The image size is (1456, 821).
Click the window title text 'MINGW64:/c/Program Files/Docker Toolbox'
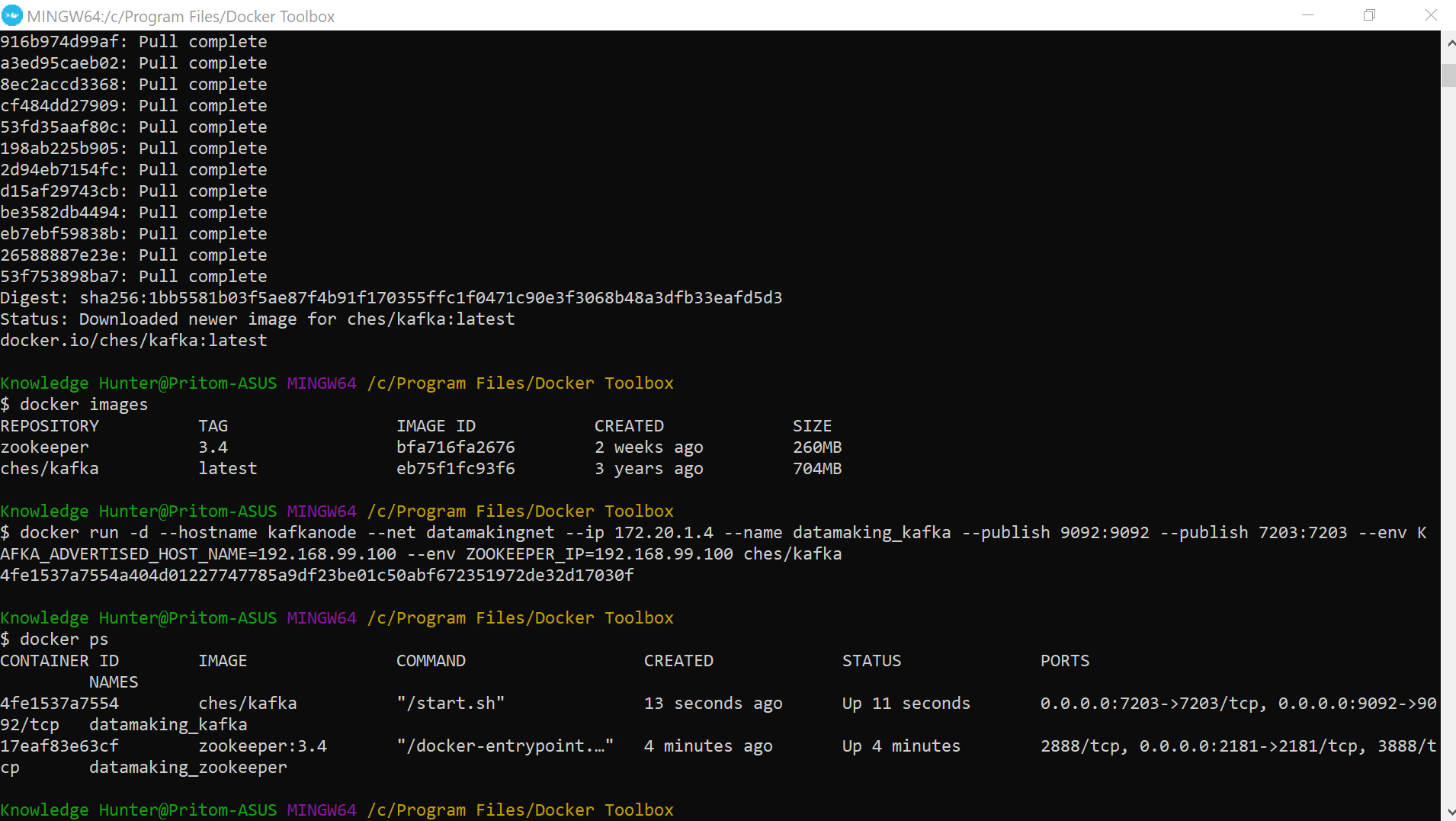[181, 16]
